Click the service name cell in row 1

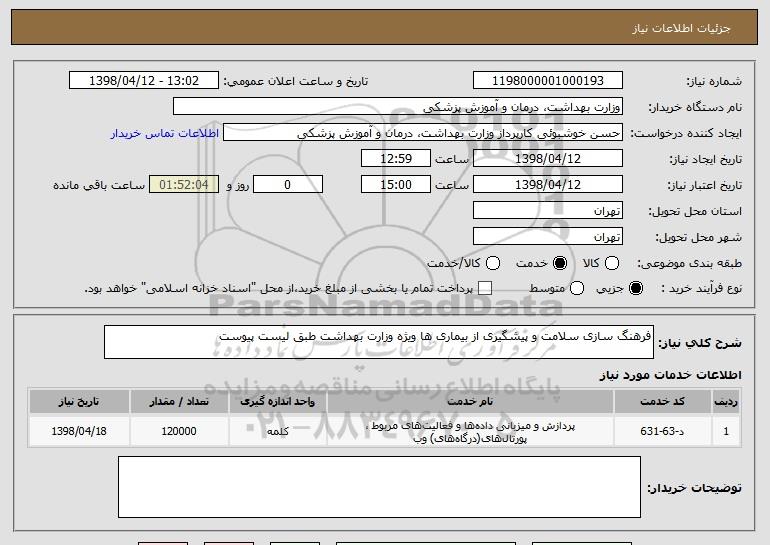(470, 432)
